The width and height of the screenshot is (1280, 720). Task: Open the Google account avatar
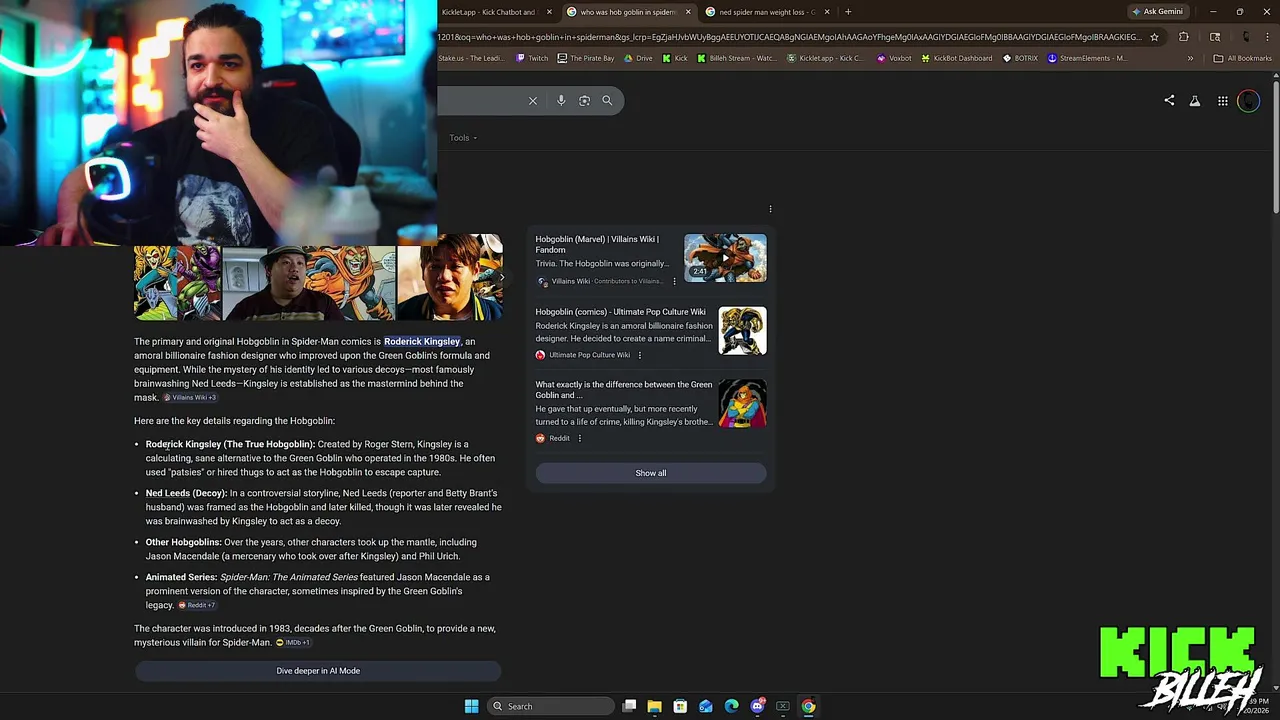pyautogui.click(x=1248, y=101)
